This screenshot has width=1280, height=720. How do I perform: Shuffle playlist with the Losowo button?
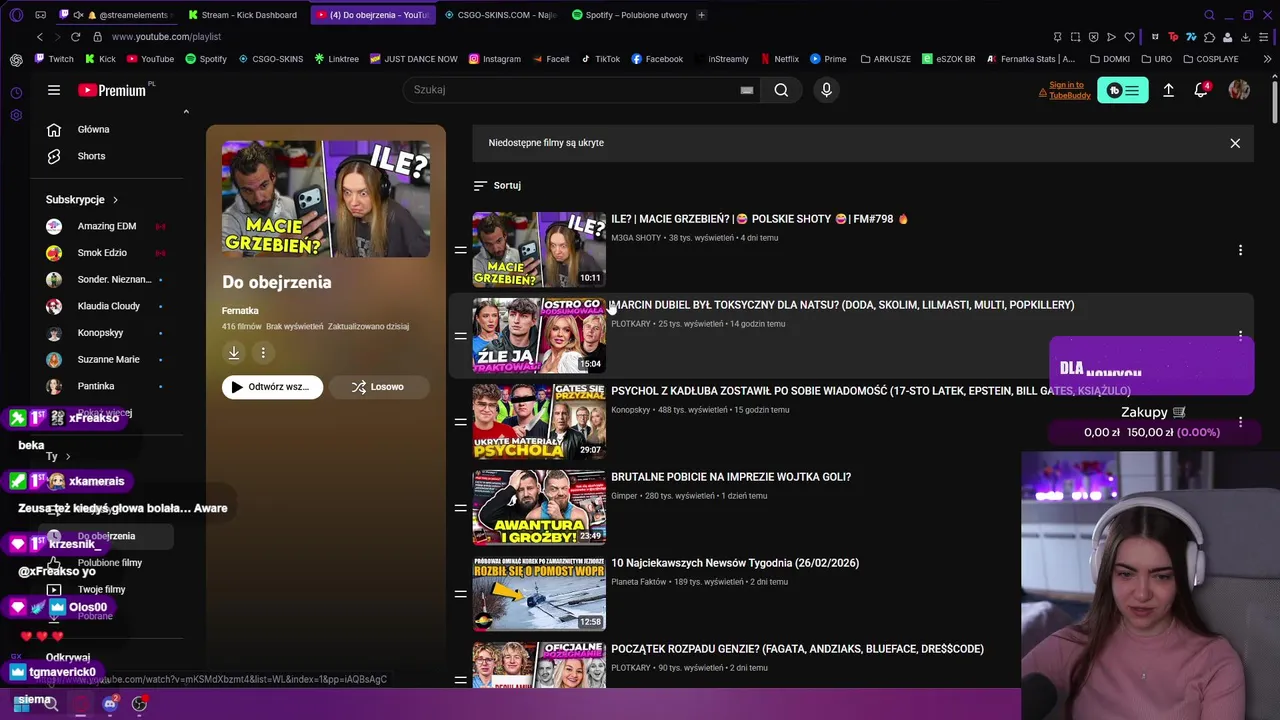[x=378, y=387]
